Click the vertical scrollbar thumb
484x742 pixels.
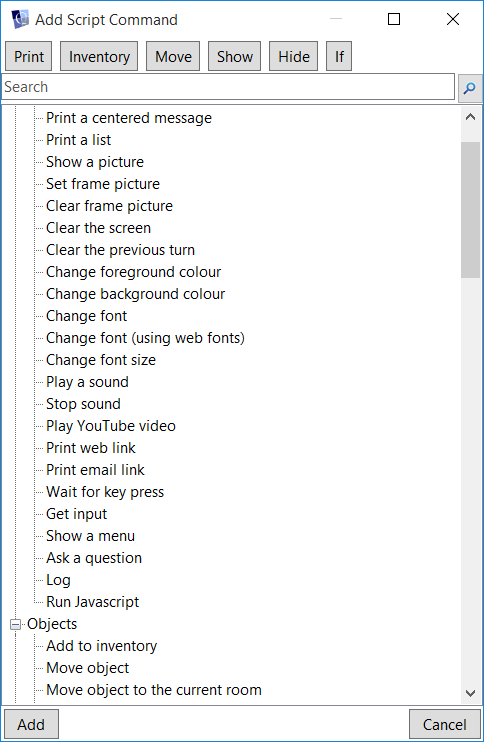pos(470,210)
